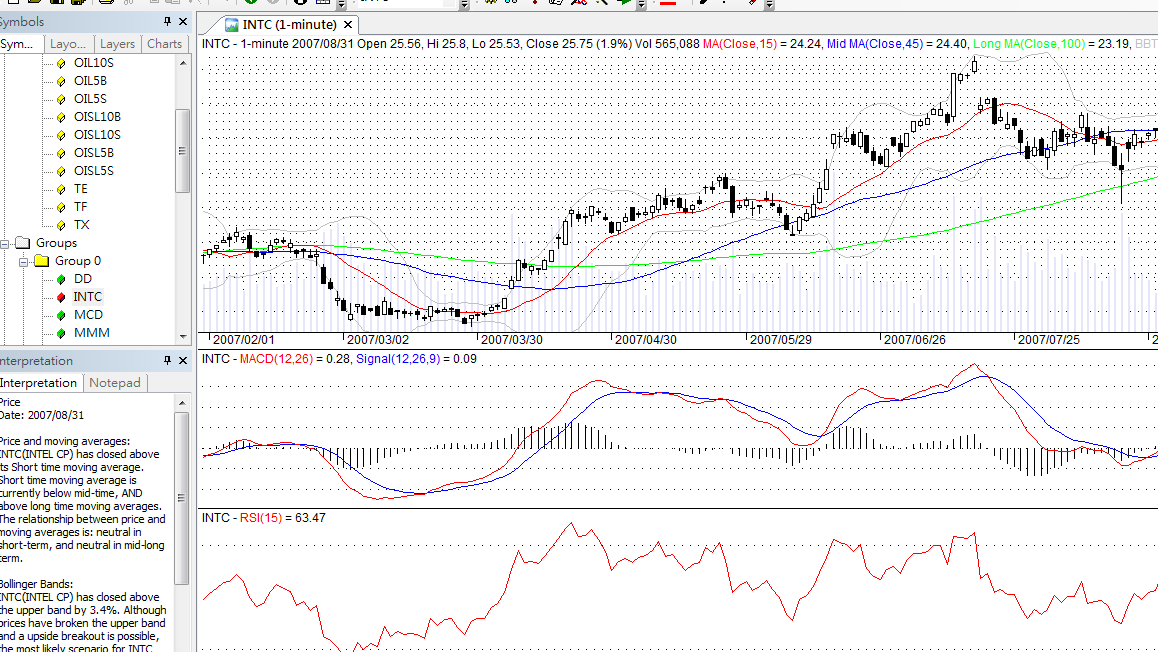Click the OIL10S symbol icon
The image size is (1158, 652).
tap(61, 64)
